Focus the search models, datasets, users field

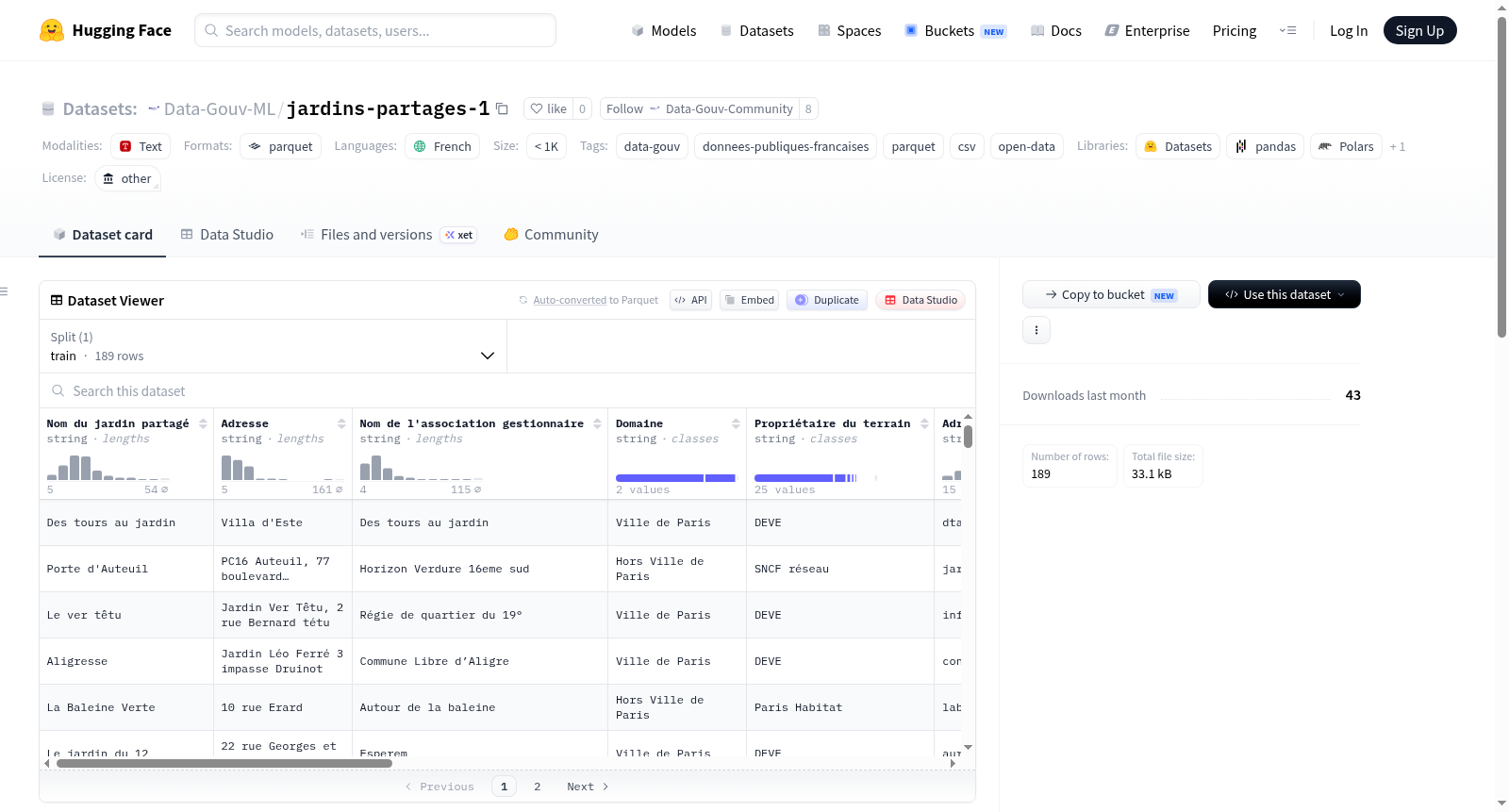click(x=375, y=30)
